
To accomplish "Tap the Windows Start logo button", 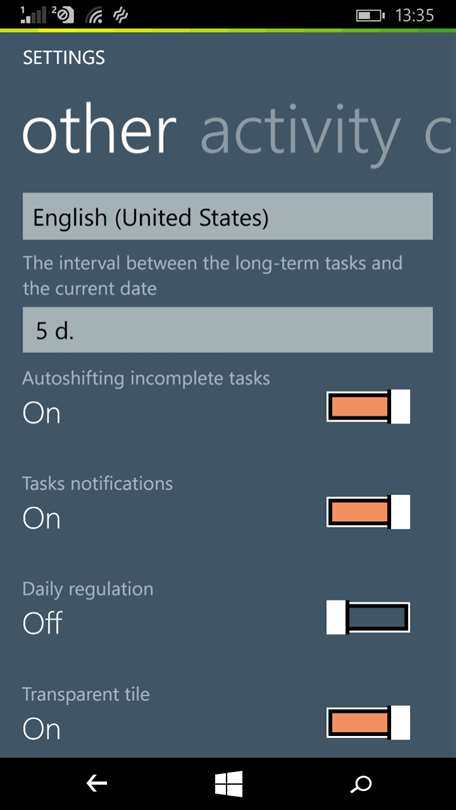I will [x=228, y=784].
